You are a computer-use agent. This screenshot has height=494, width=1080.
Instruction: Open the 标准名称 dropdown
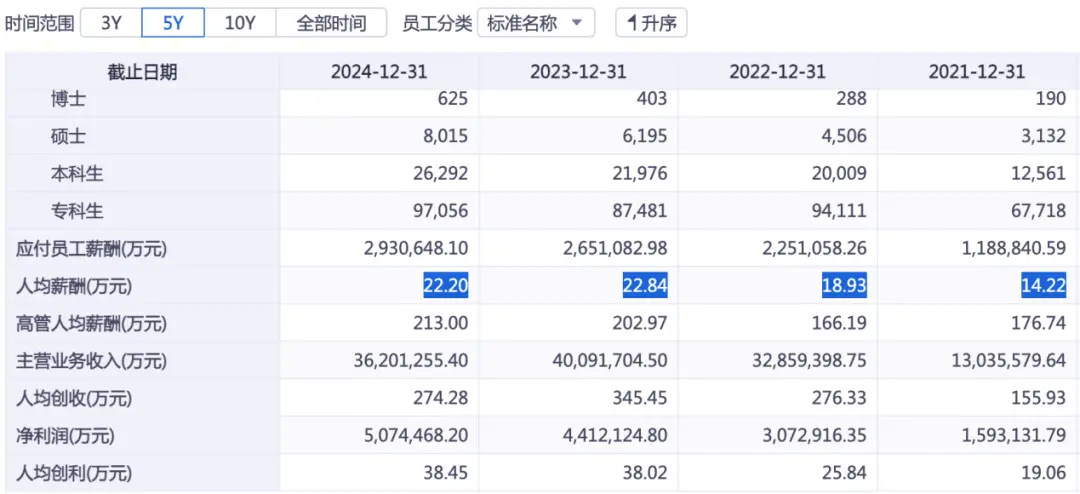pyautogui.click(x=536, y=23)
